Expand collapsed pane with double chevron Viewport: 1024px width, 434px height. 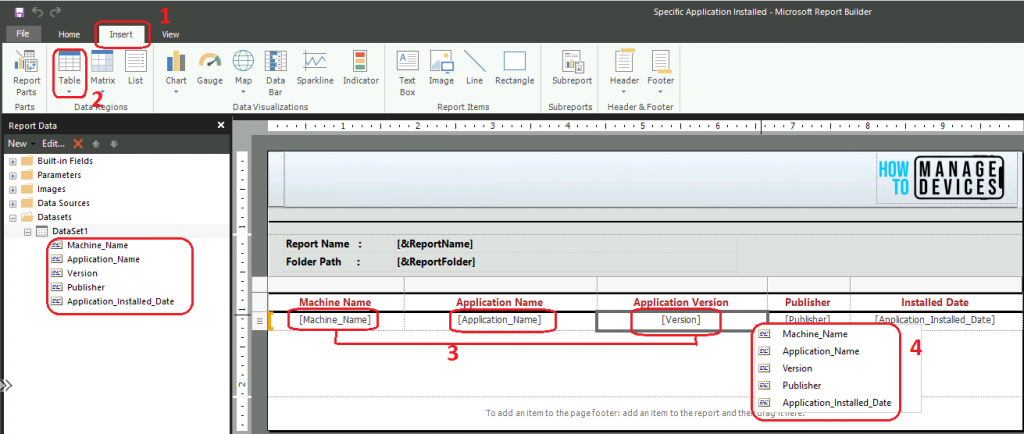click(6, 385)
